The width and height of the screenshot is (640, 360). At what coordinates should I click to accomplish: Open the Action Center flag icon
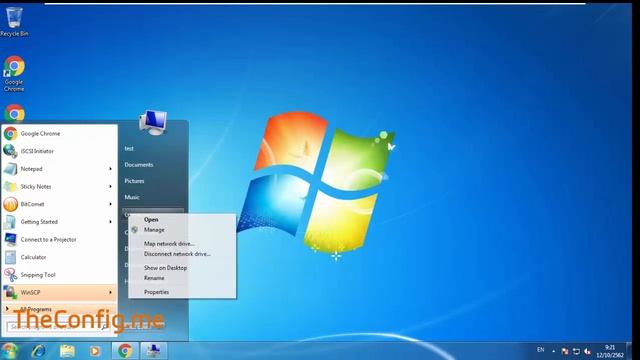pos(565,351)
